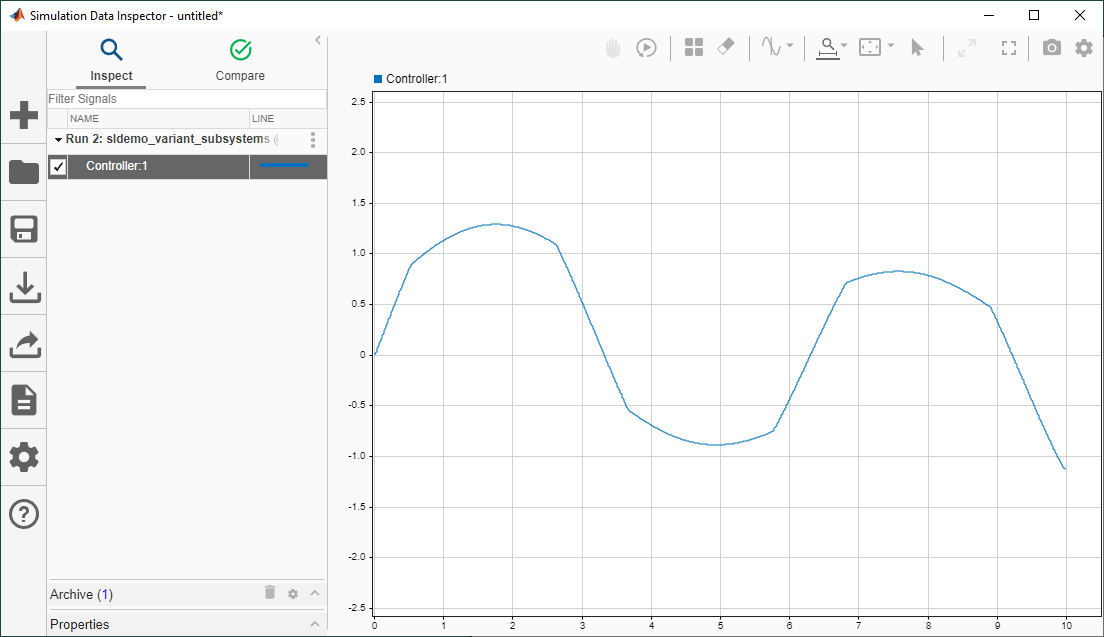
Task: Take plot snapshot with camera icon
Action: [1051, 47]
